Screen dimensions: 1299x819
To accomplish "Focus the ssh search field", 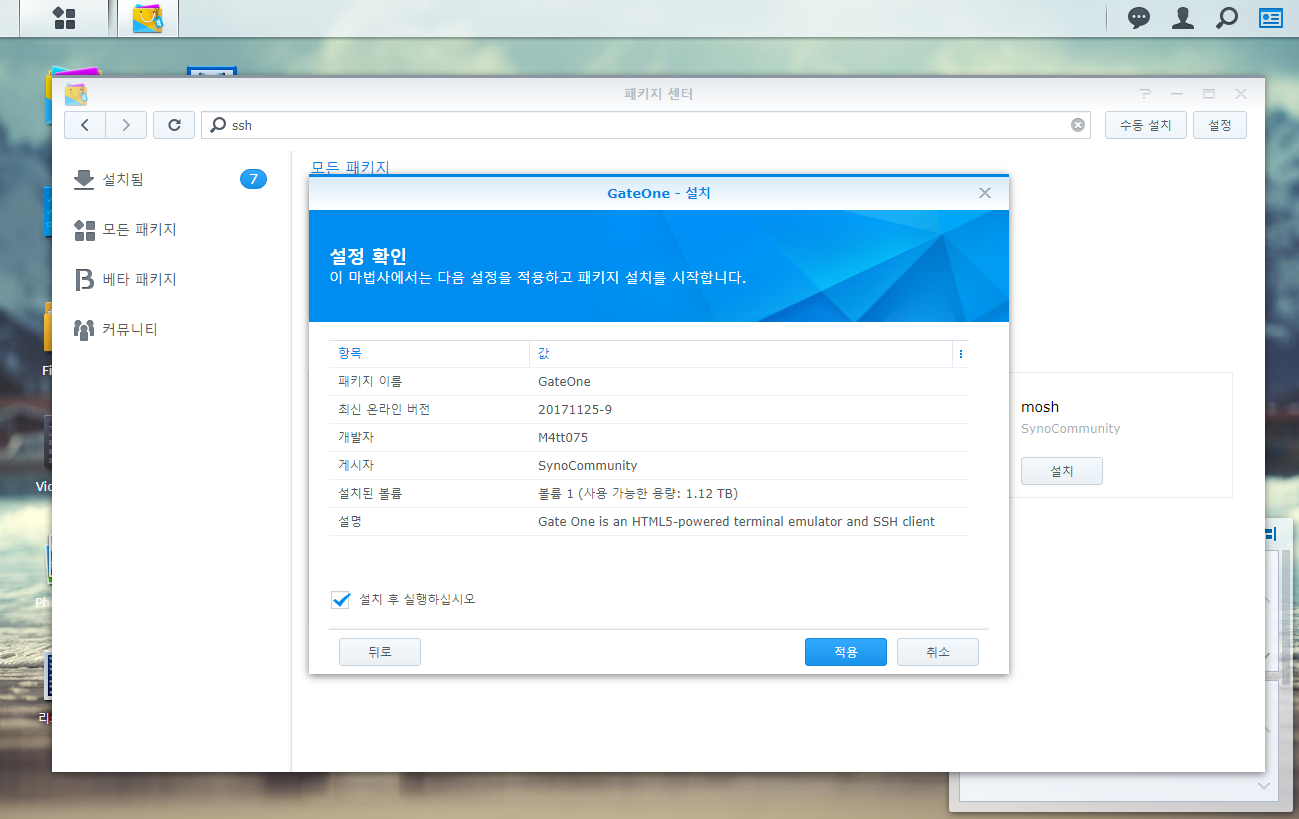I will (645, 125).
